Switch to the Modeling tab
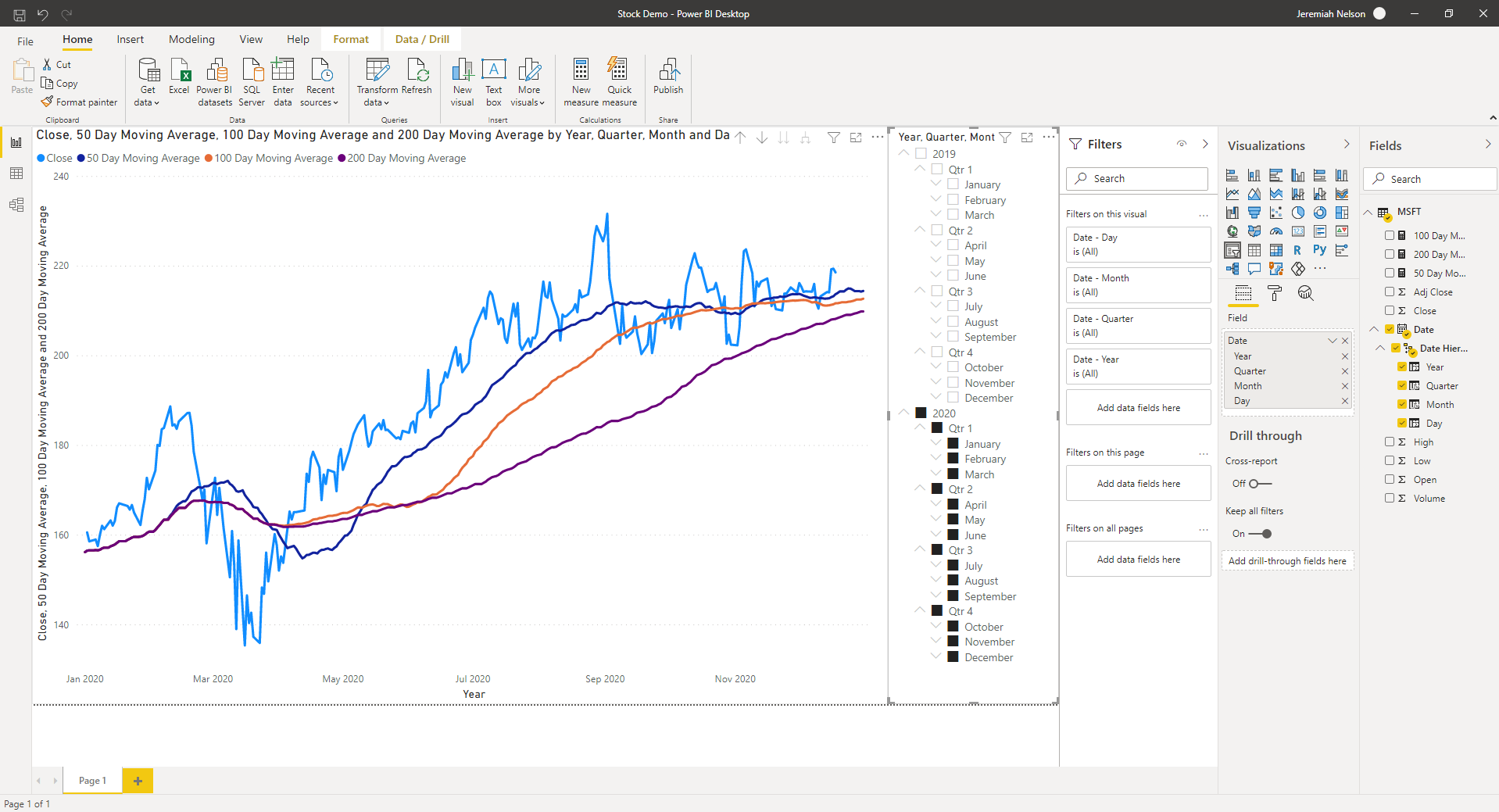The image size is (1499, 812). [x=191, y=39]
